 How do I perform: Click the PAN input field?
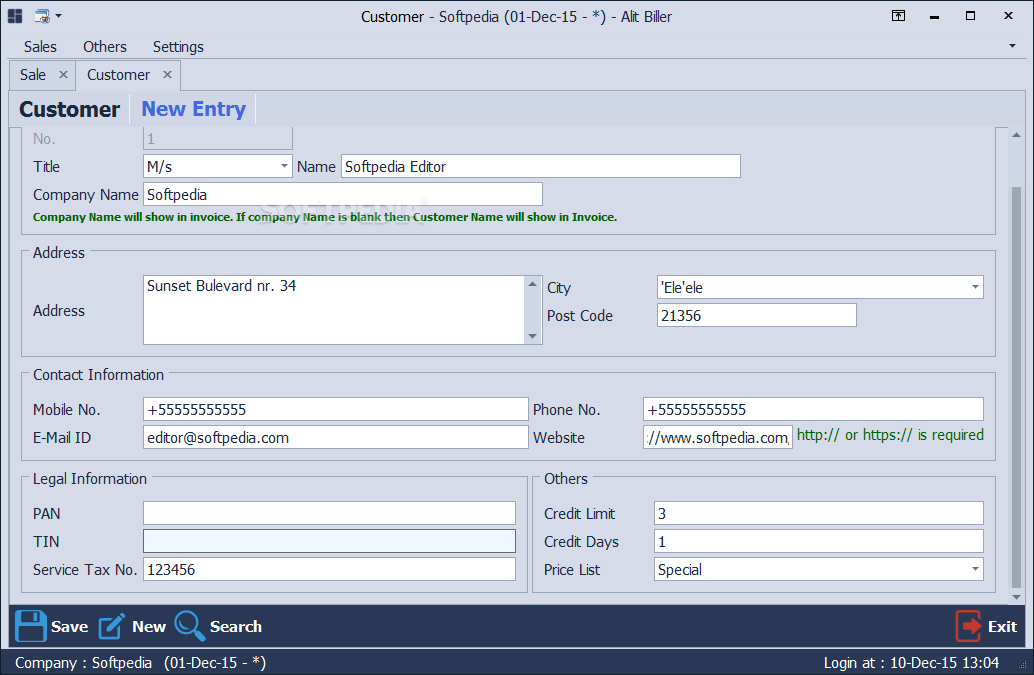[x=329, y=514]
